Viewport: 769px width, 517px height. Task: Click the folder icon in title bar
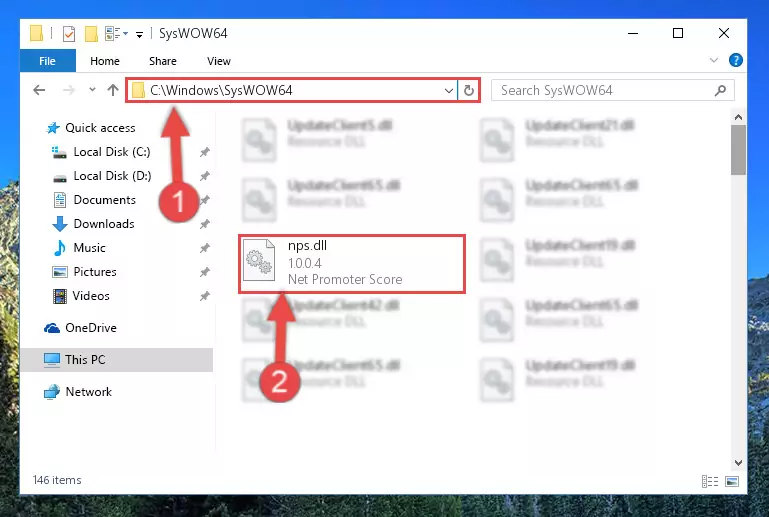[36, 33]
